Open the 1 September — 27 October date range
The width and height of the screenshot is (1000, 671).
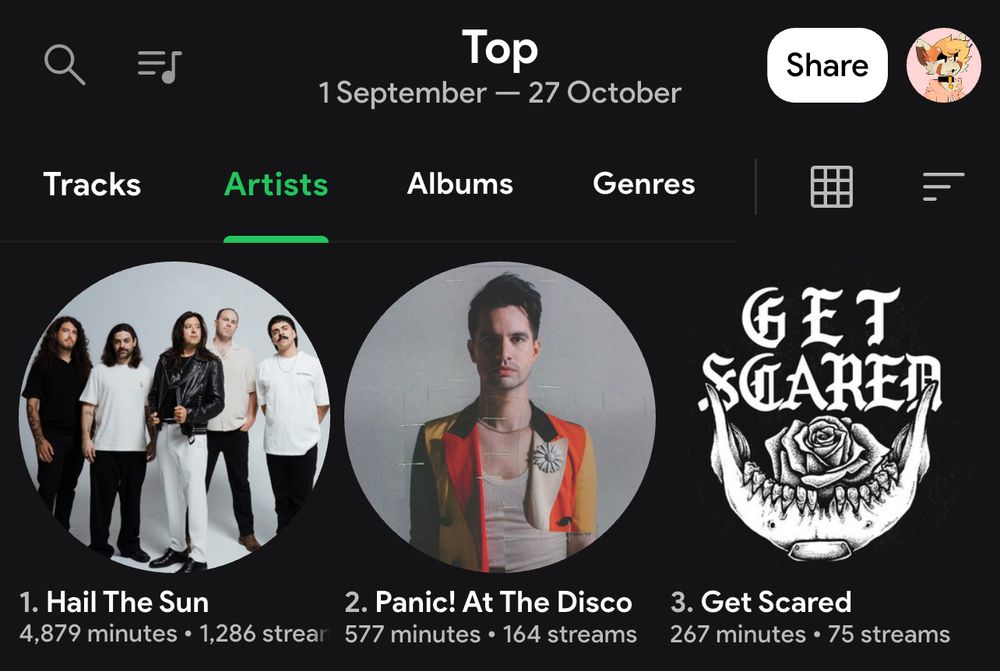pos(500,93)
